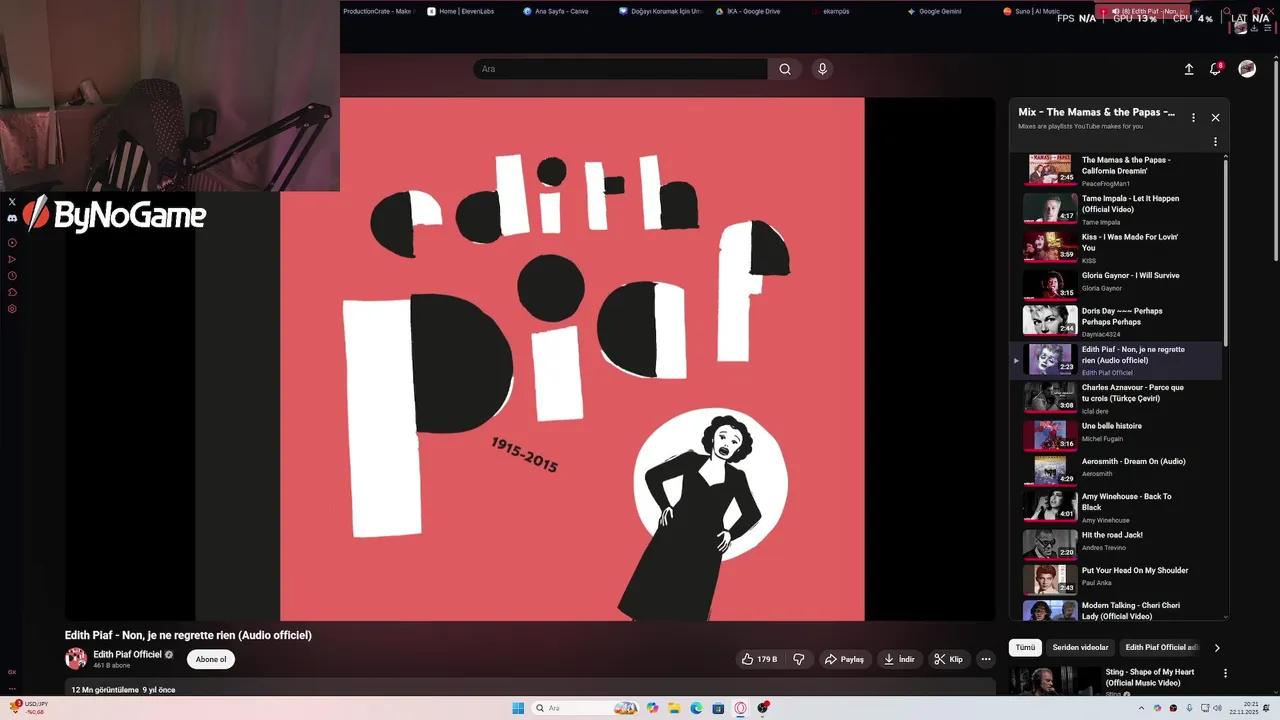The height and width of the screenshot is (720, 1280).
Task: Like the Edith Piaf video
Action: (x=759, y=659)
